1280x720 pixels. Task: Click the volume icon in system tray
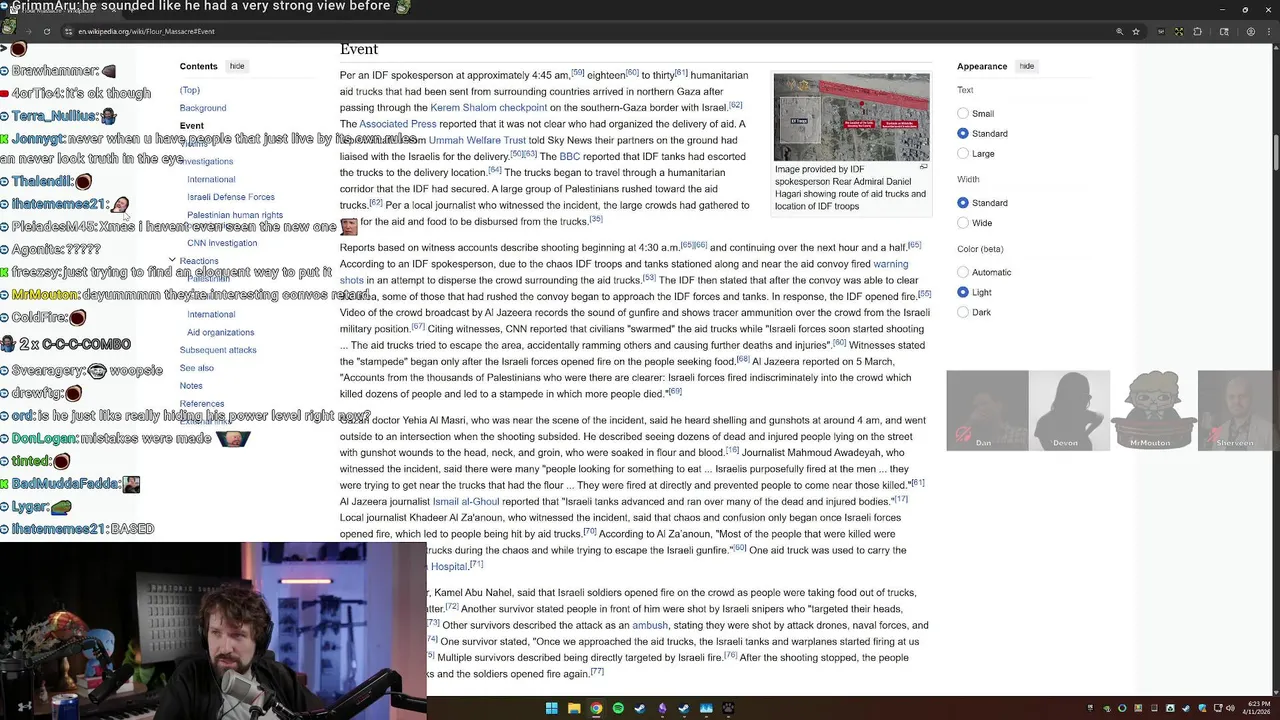(x=1230, y=708)
